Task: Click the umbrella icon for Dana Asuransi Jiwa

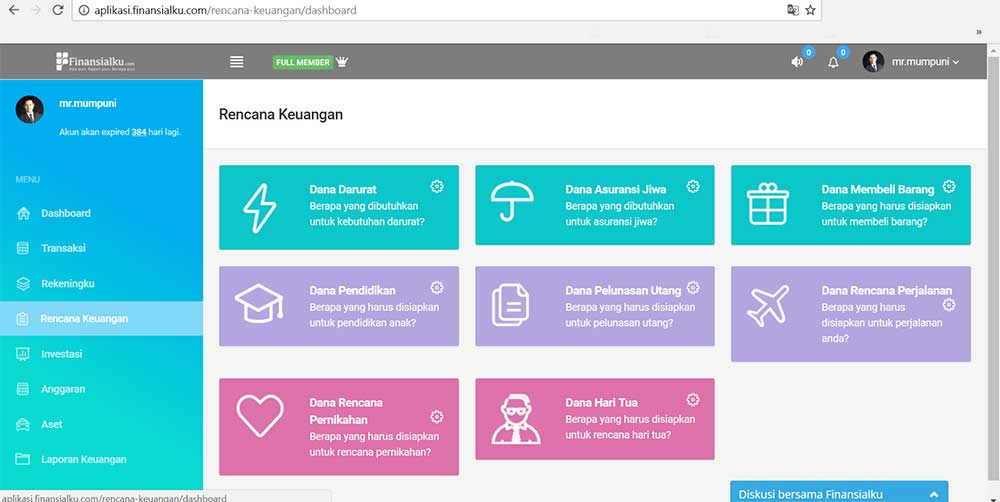Action: point(511,206)
